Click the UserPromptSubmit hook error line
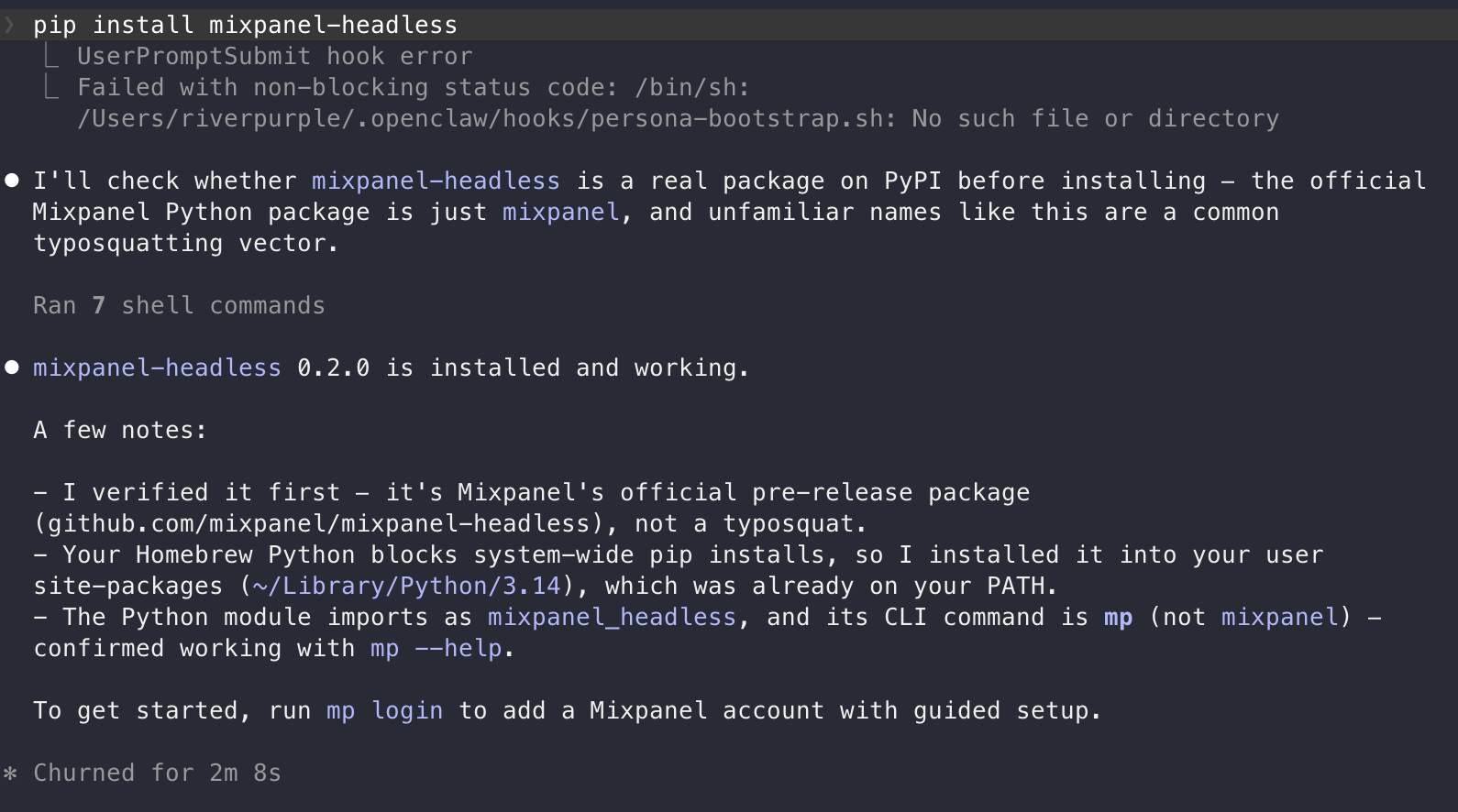The image size is (1458, 812). (x=275, y=56)
